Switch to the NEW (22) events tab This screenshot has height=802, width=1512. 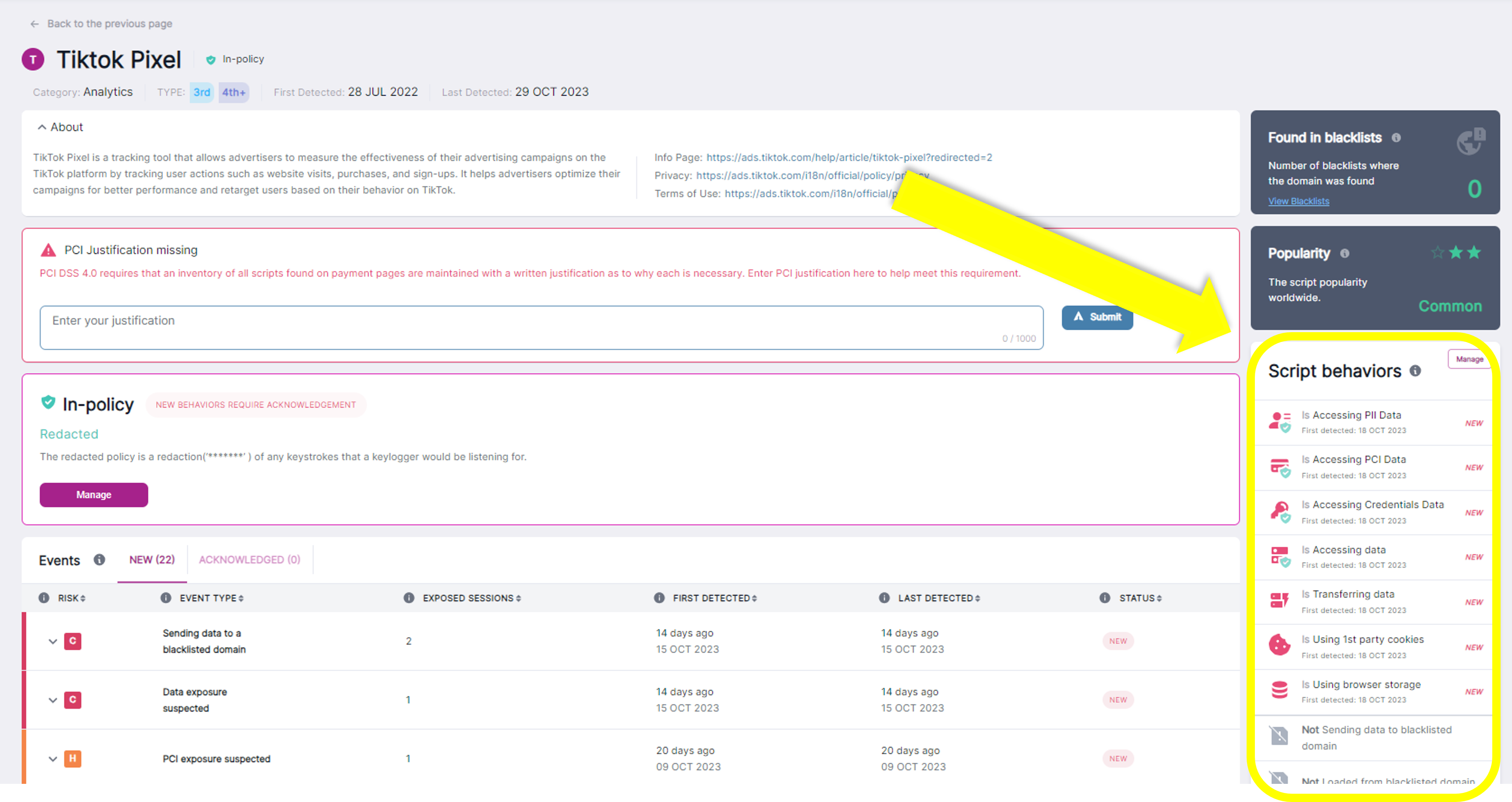click(152, 560)
